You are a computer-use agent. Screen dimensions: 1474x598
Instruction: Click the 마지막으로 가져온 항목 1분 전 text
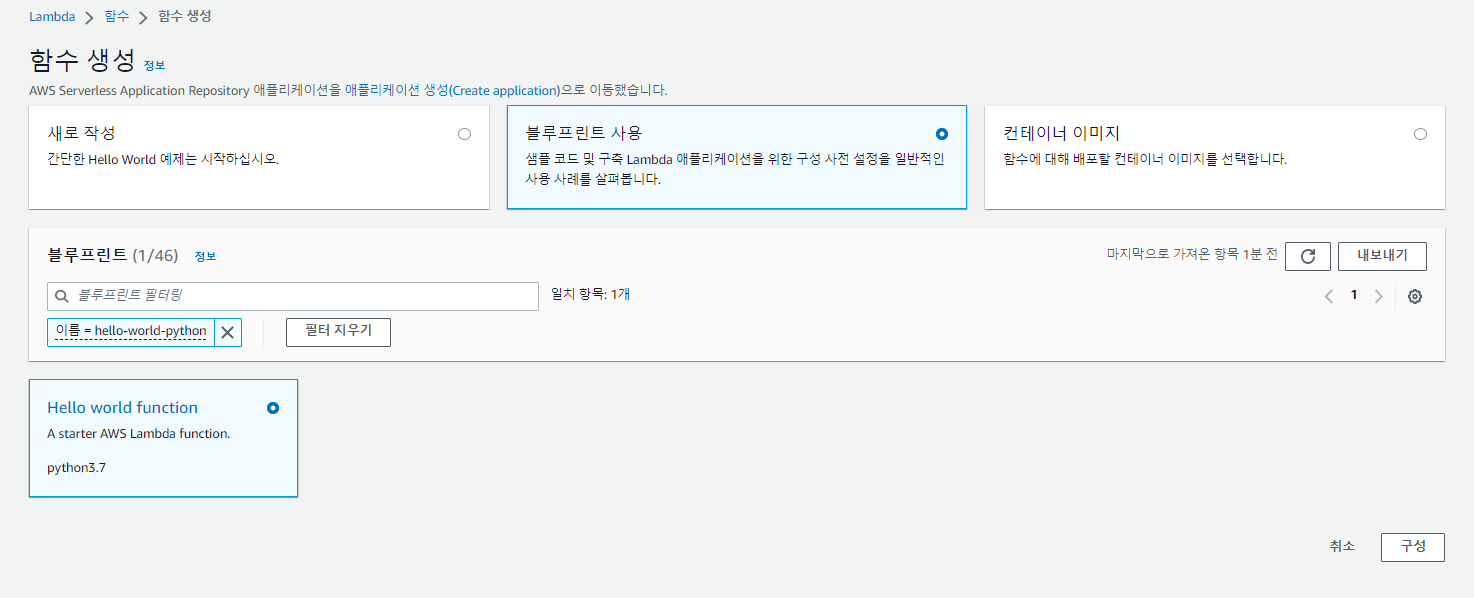click(1192, 255)
